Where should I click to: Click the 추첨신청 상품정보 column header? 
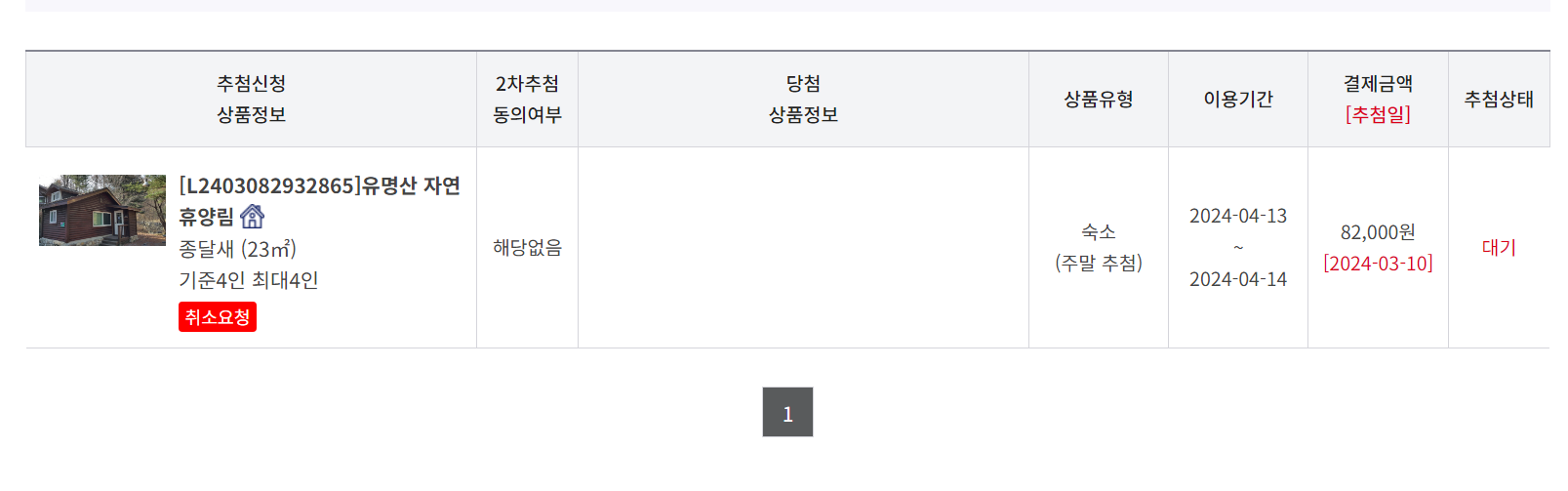pyautogui.click(x=251, y=99)
